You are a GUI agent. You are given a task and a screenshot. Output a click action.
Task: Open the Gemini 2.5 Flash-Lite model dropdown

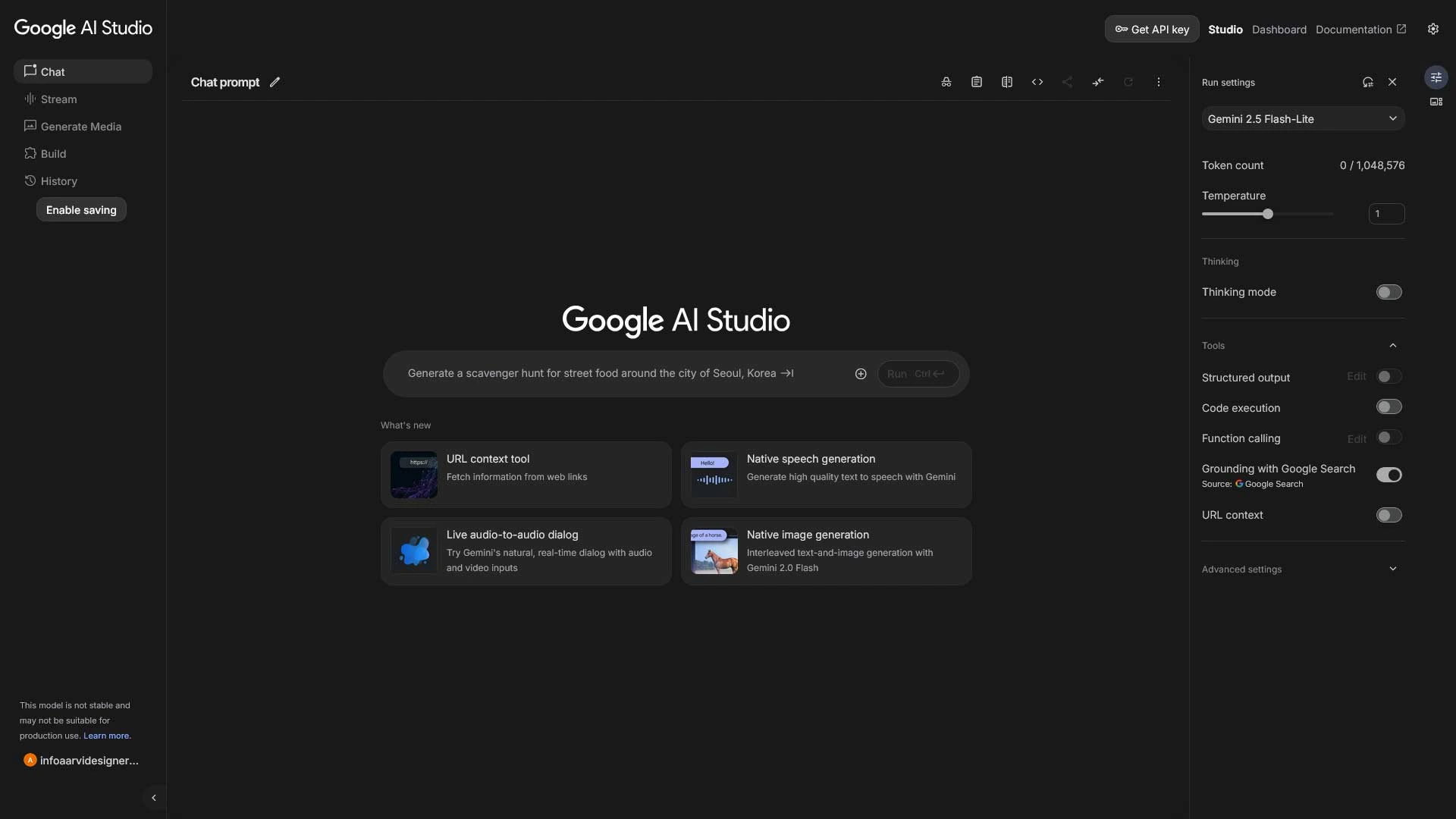tap(1303, 118)
